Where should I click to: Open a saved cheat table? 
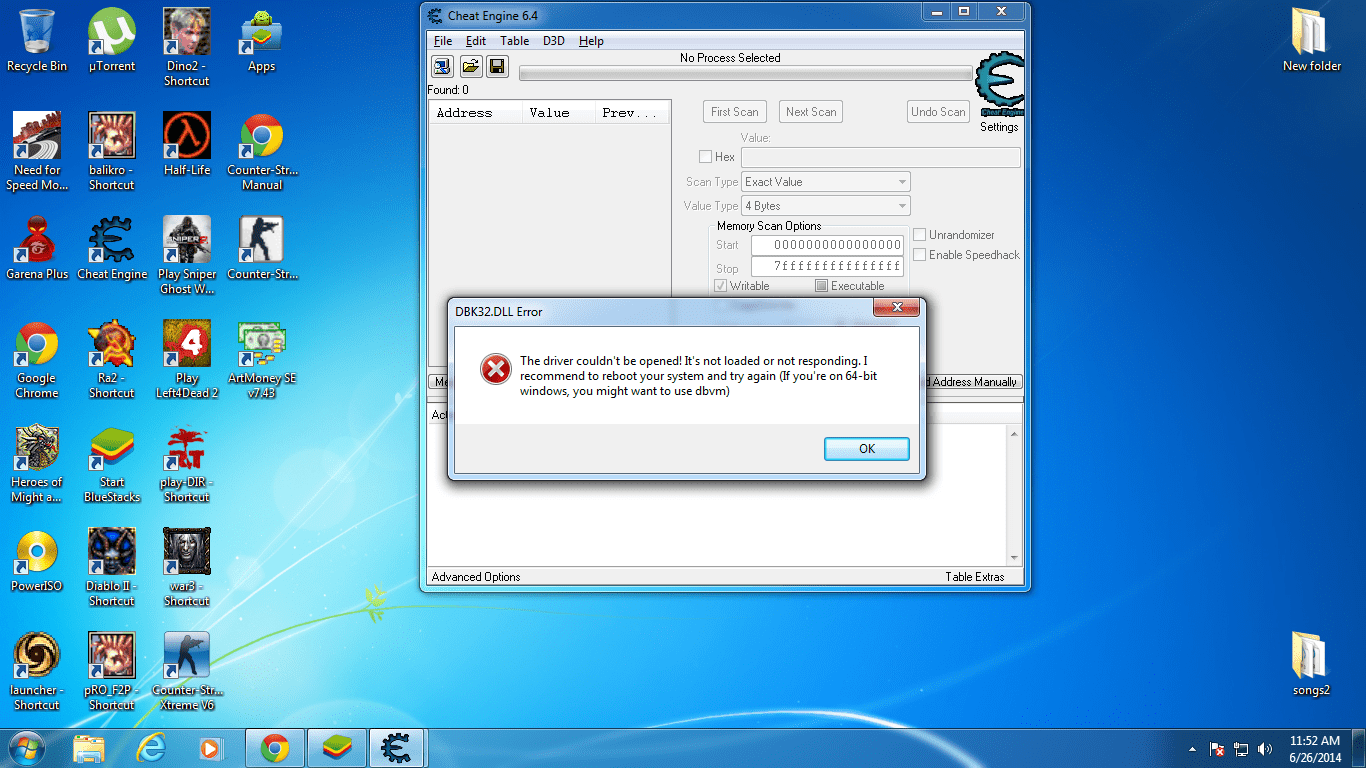pyautogui.click(x=469, y=66)
